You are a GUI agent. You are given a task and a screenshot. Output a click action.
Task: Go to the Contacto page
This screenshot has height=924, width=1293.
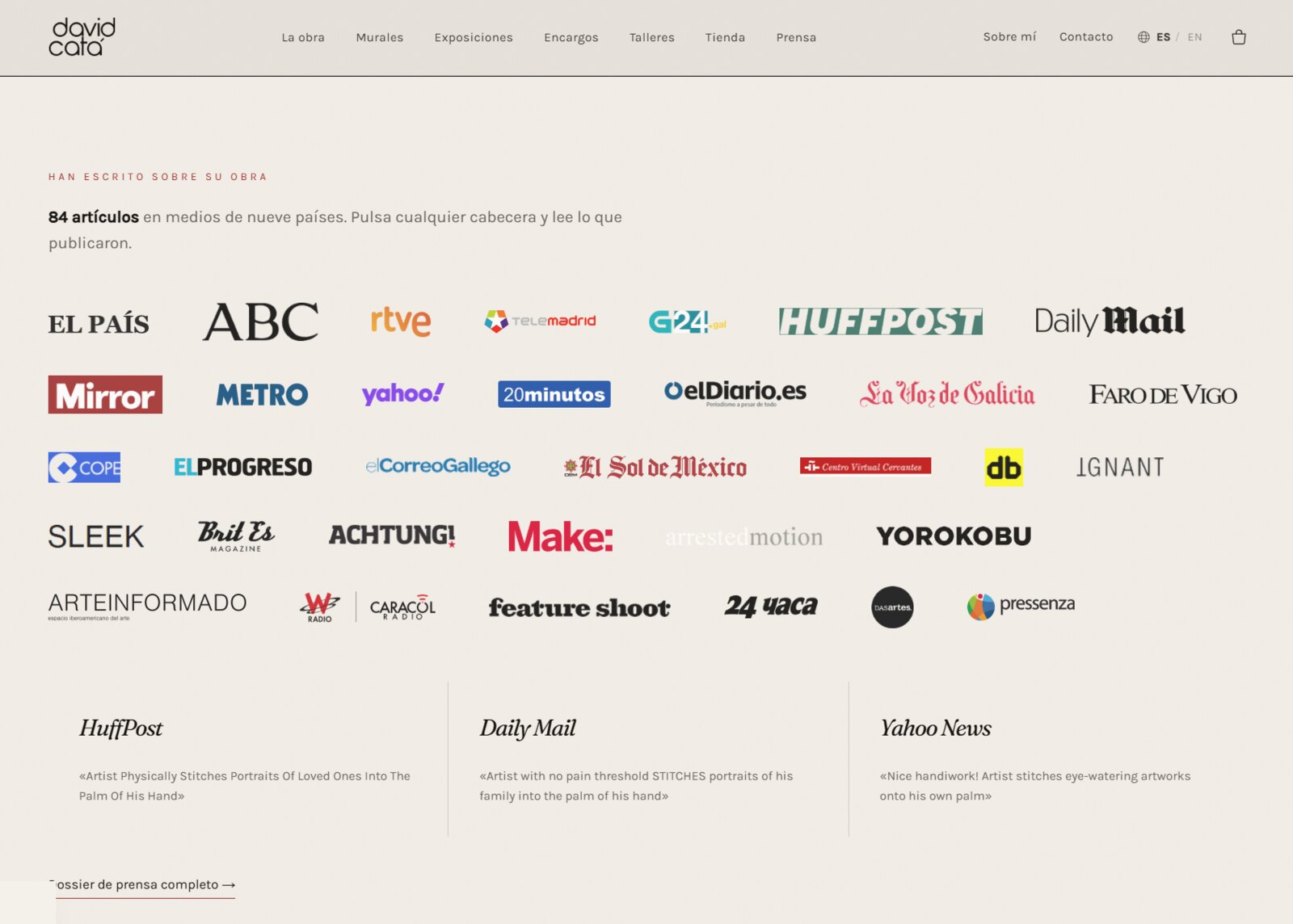[1086, 37]
